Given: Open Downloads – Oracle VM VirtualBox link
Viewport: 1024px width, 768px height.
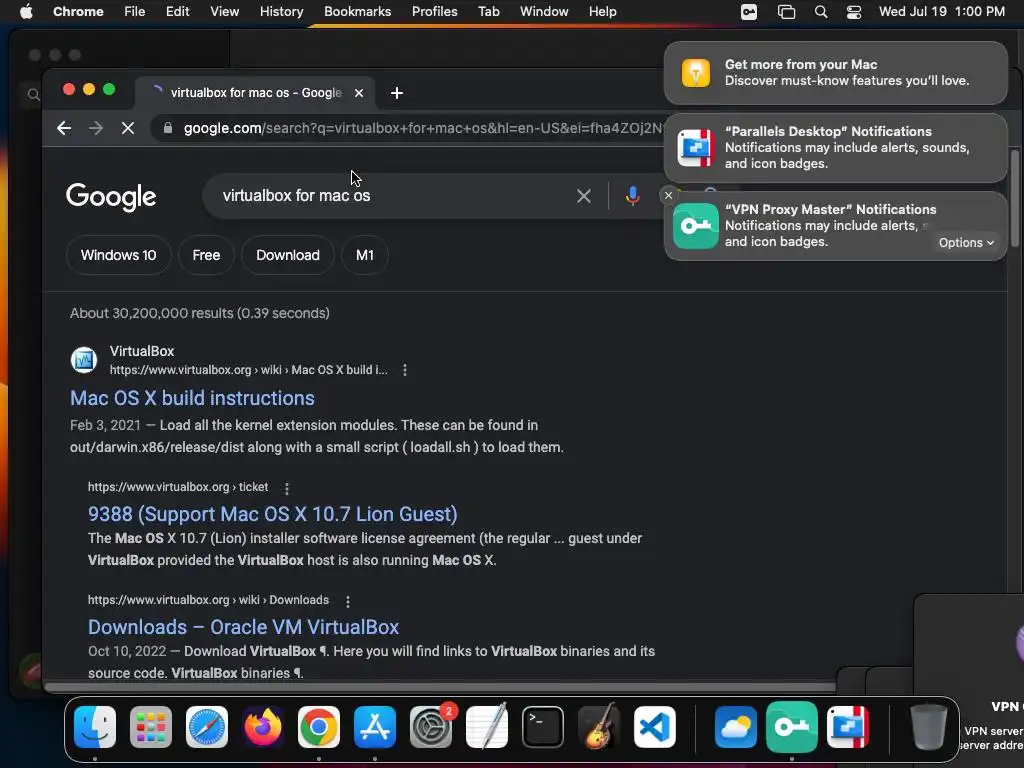Looking at the screenshot, I should click(x=243, y=627).
